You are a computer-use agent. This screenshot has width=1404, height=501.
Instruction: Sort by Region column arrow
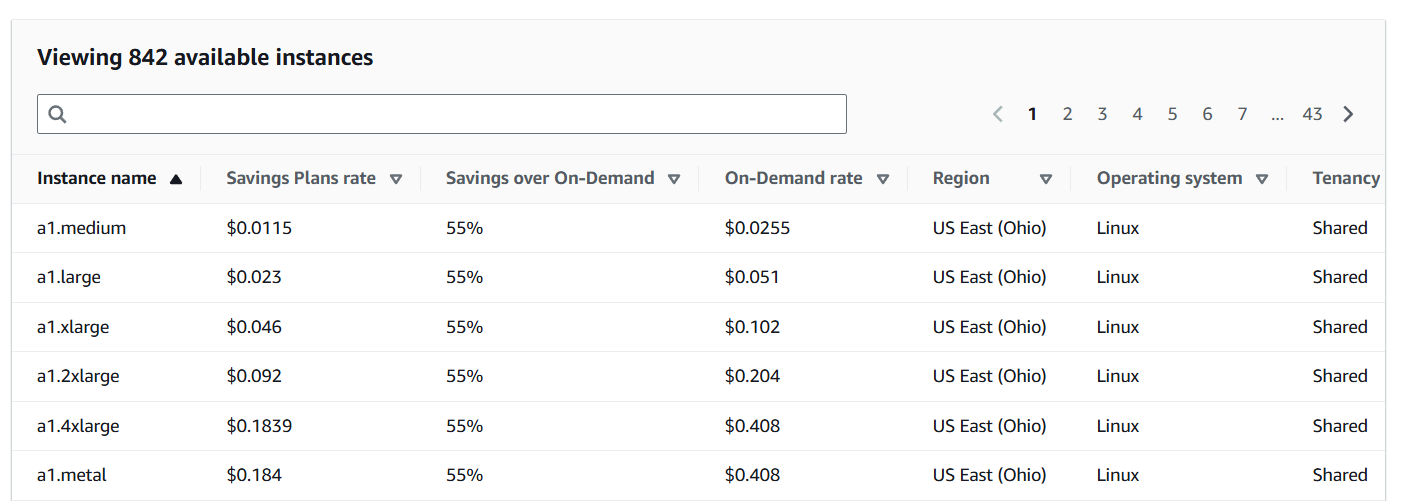click(1046, 179)
